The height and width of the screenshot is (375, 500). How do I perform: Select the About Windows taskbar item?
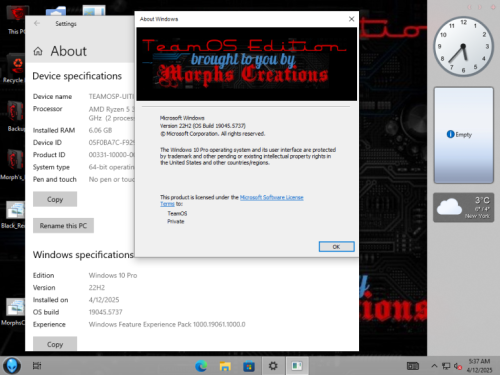pyautogui.click(x=297, y=366)
